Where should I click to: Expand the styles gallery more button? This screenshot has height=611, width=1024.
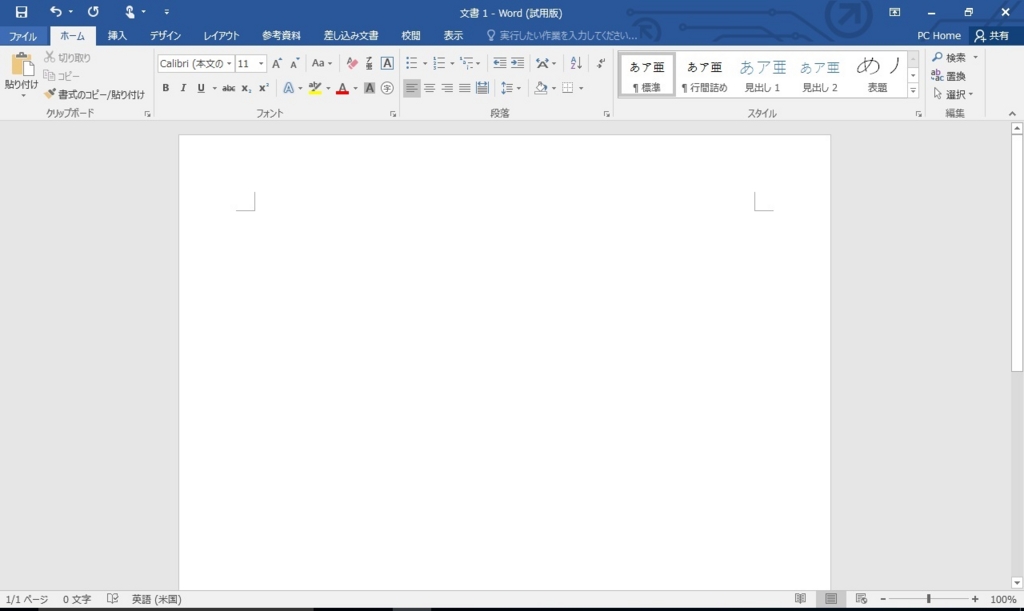pyautogui.click(x=913, y=91)
